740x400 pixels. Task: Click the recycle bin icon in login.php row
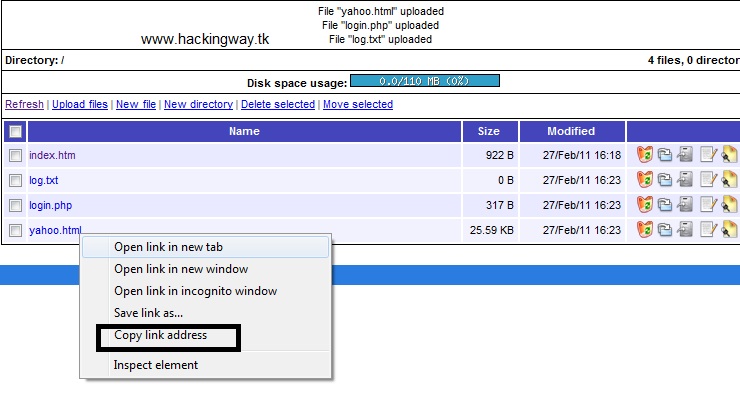tap(645, 204)
